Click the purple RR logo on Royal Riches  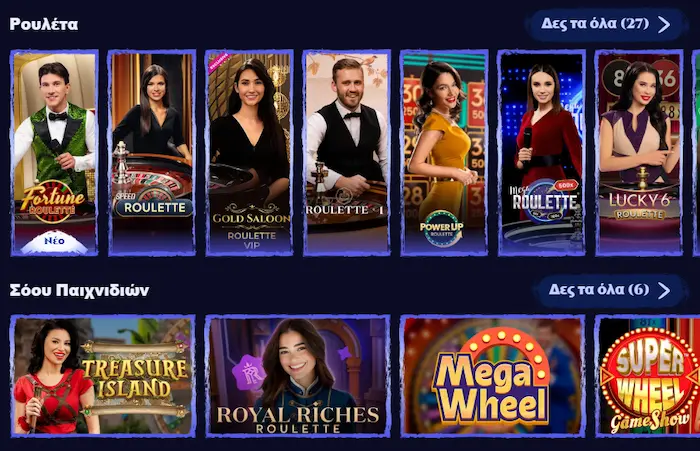click(x=248, y=373)
